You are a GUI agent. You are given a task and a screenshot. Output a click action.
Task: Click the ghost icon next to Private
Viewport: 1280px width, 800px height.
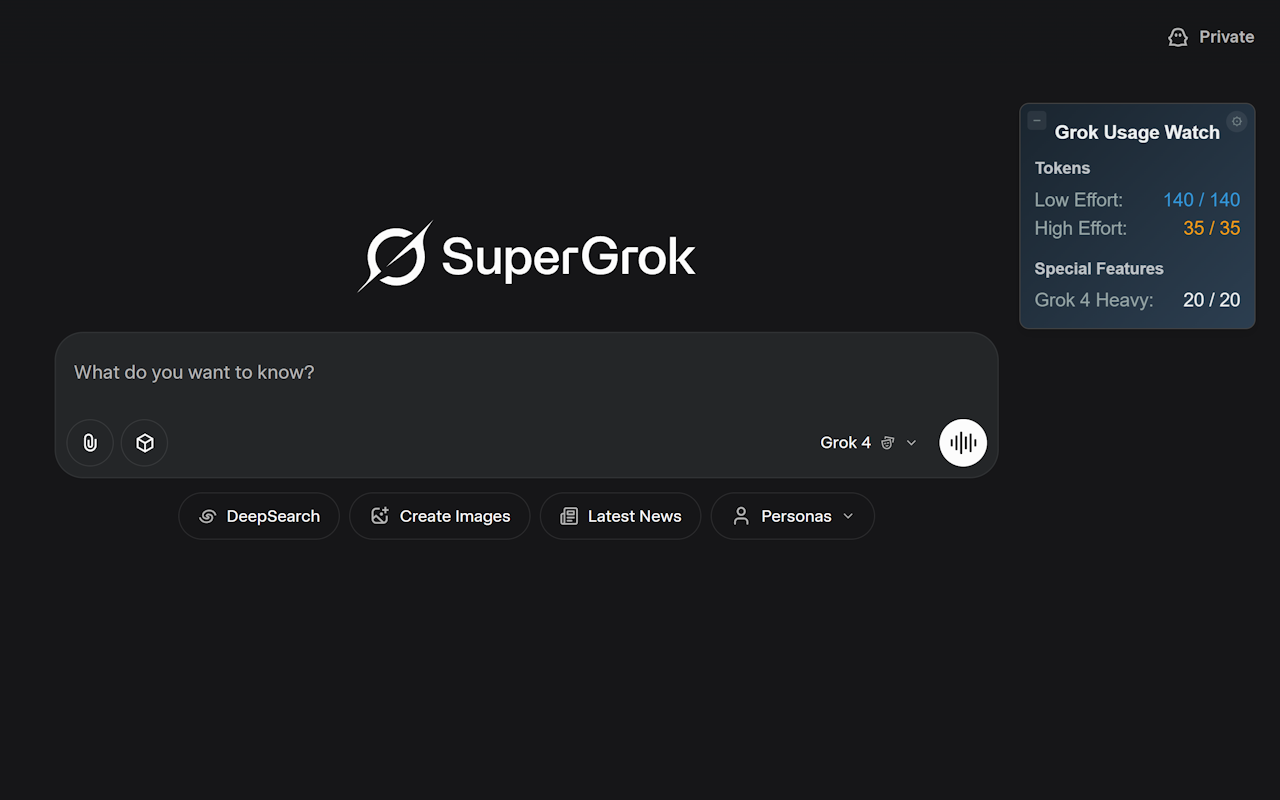1177,36
